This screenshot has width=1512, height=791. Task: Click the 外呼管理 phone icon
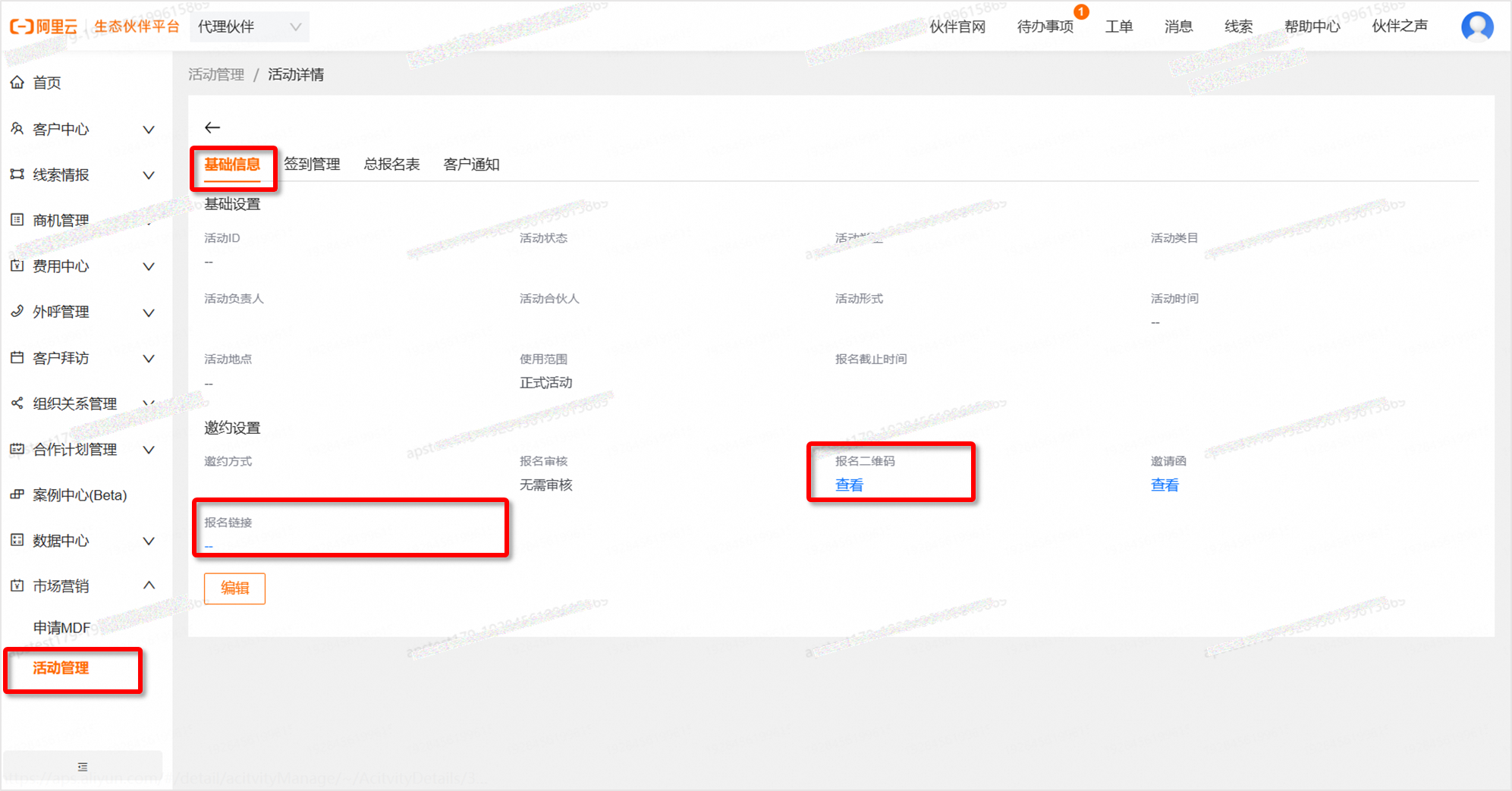point(17,312)
